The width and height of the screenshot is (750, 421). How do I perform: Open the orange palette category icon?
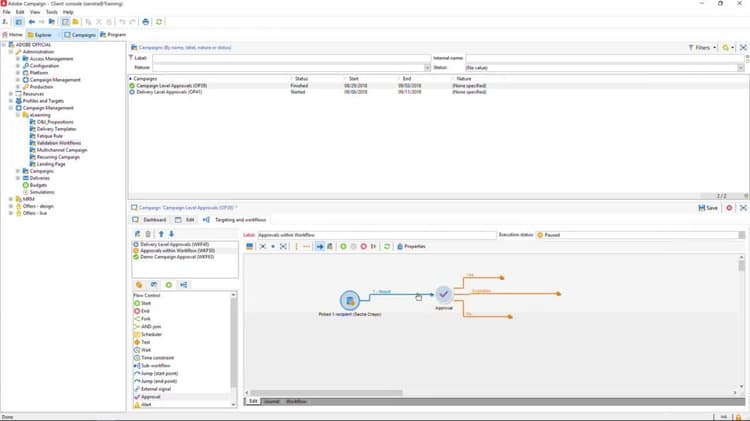pos(139,285)
